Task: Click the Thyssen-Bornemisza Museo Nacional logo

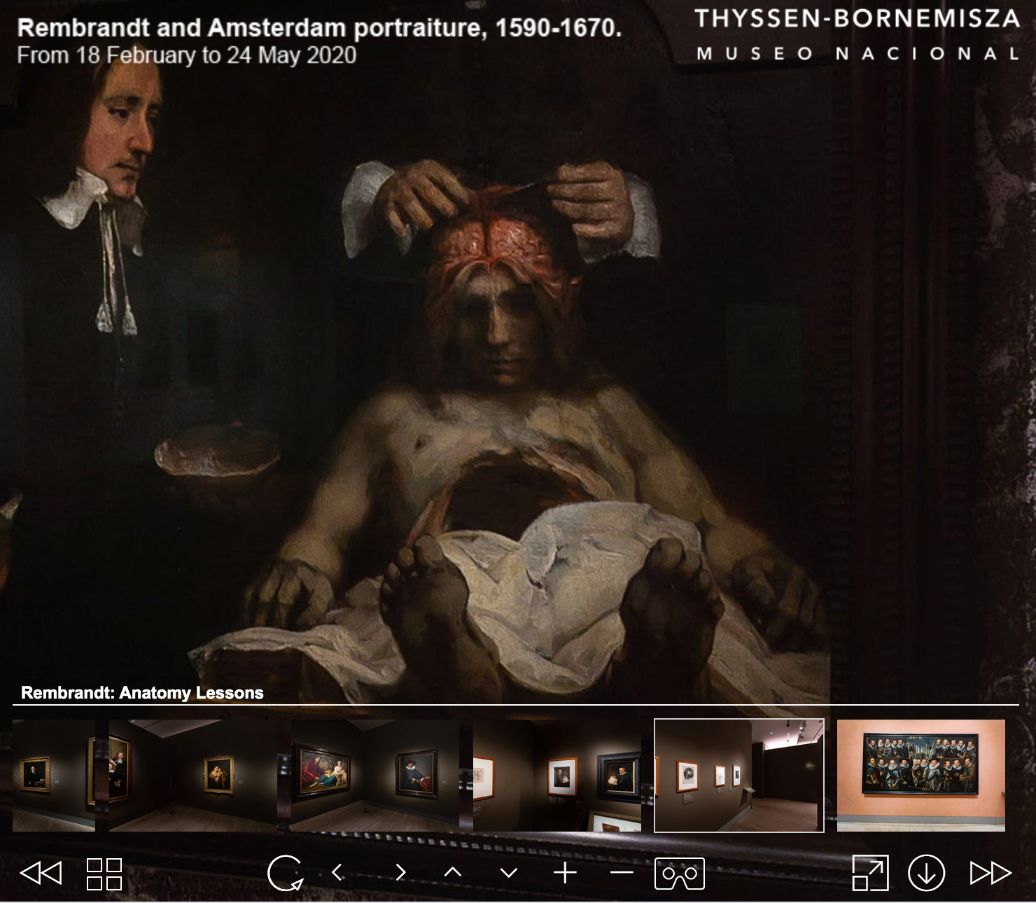Action: (x=858, y=35)
